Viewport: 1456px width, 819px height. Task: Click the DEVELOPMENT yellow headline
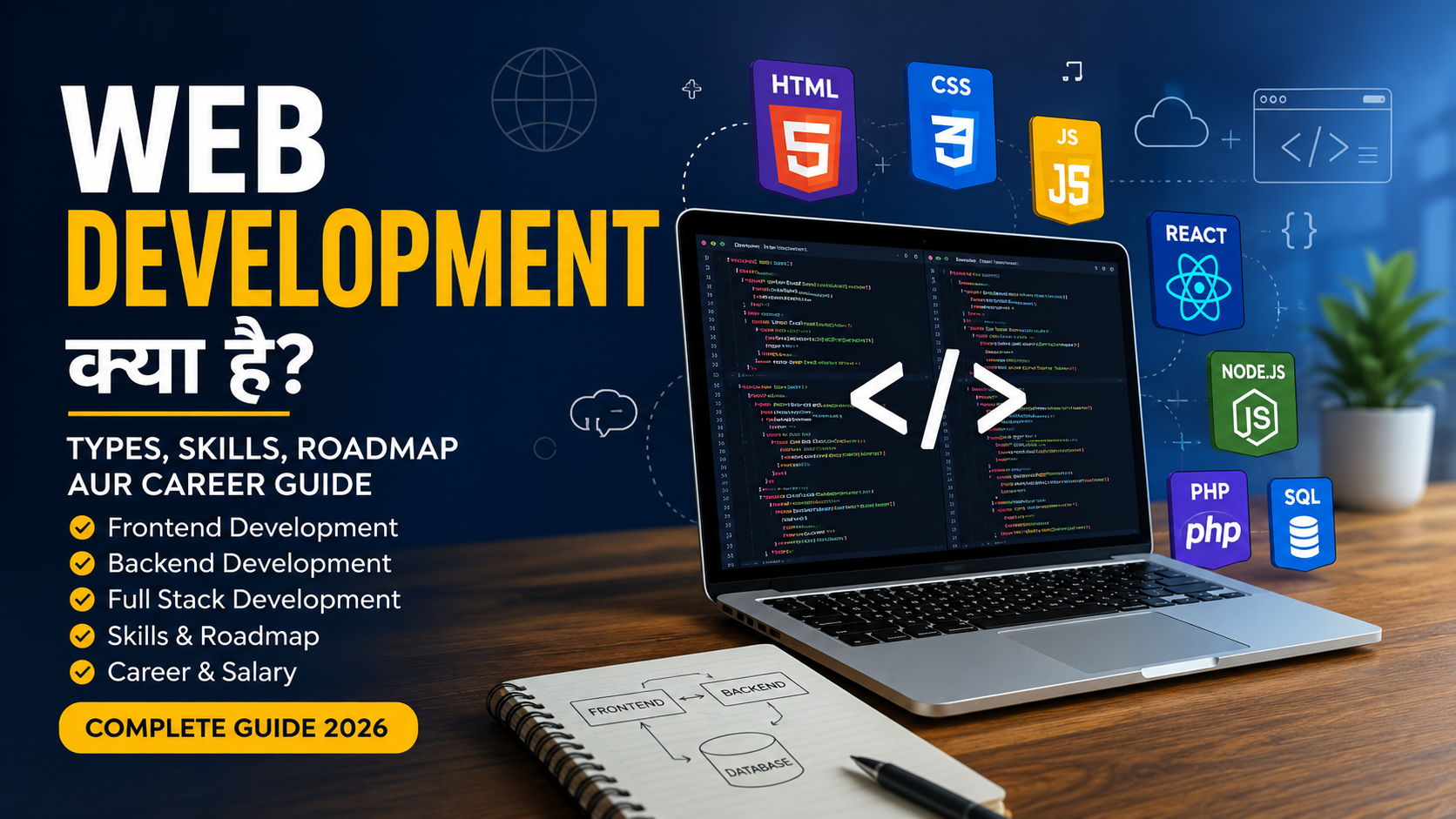click(x=362, y=258)
